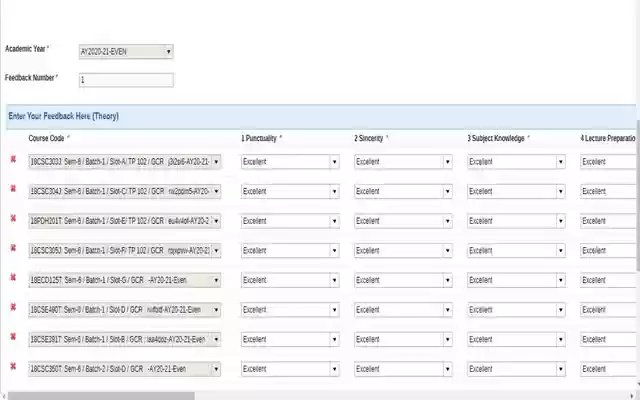Viewport: 640px width, 400px height.
Task: Open Lecture Preparation dropdown for 18CSC303J
Action: coord(608,162)
